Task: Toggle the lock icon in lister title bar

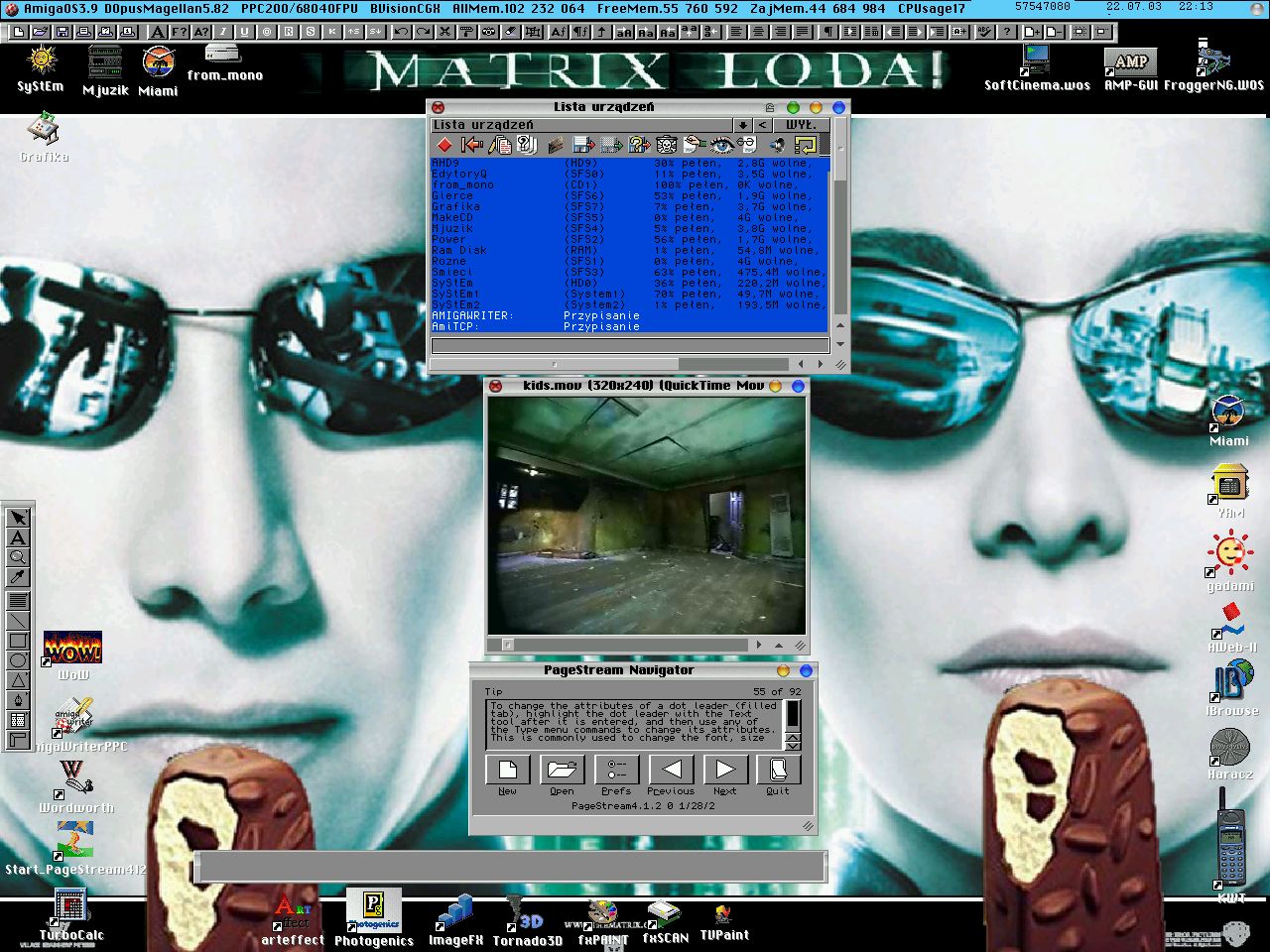Action: [x=770, y=107]
